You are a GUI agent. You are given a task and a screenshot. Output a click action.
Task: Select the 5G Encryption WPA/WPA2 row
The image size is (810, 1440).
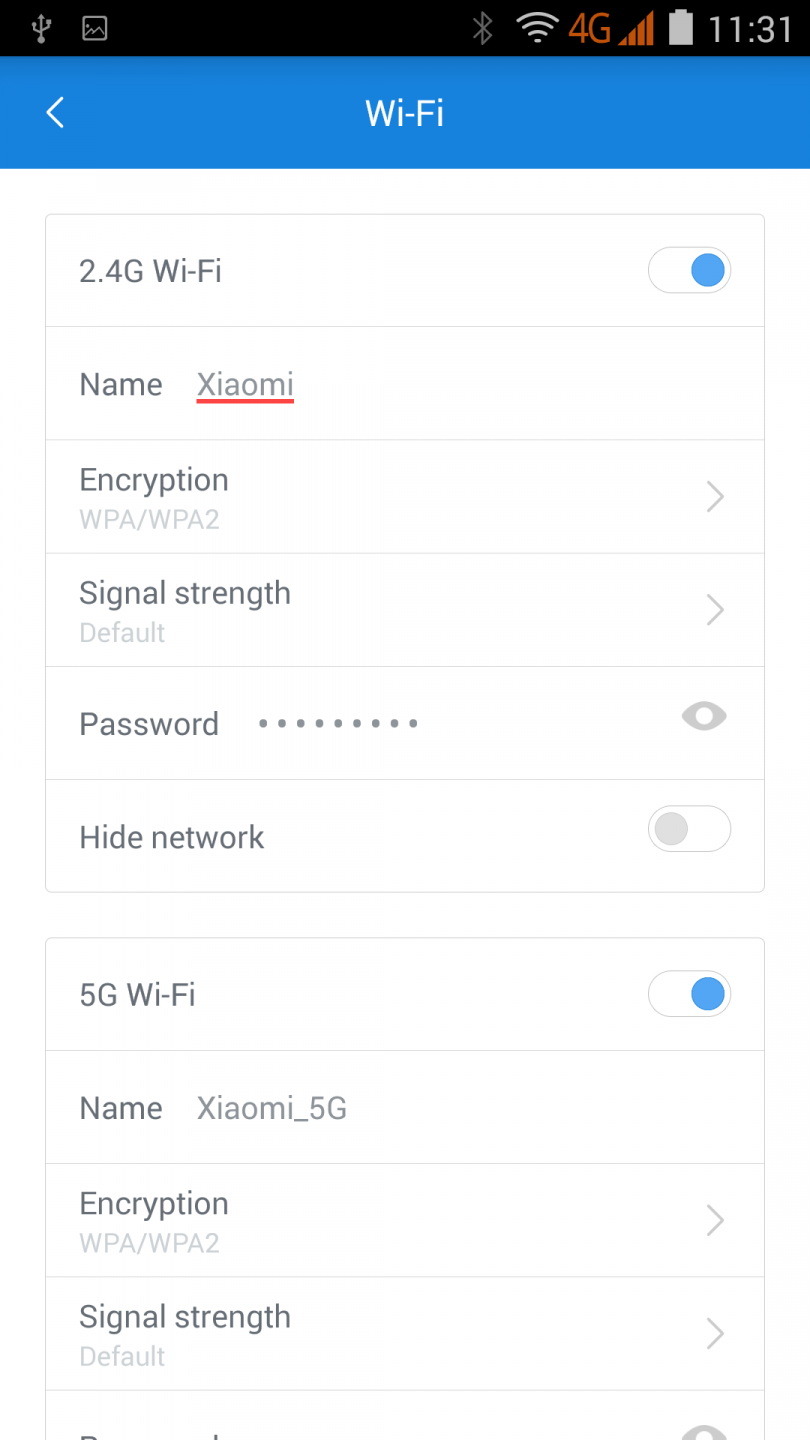380,1221
